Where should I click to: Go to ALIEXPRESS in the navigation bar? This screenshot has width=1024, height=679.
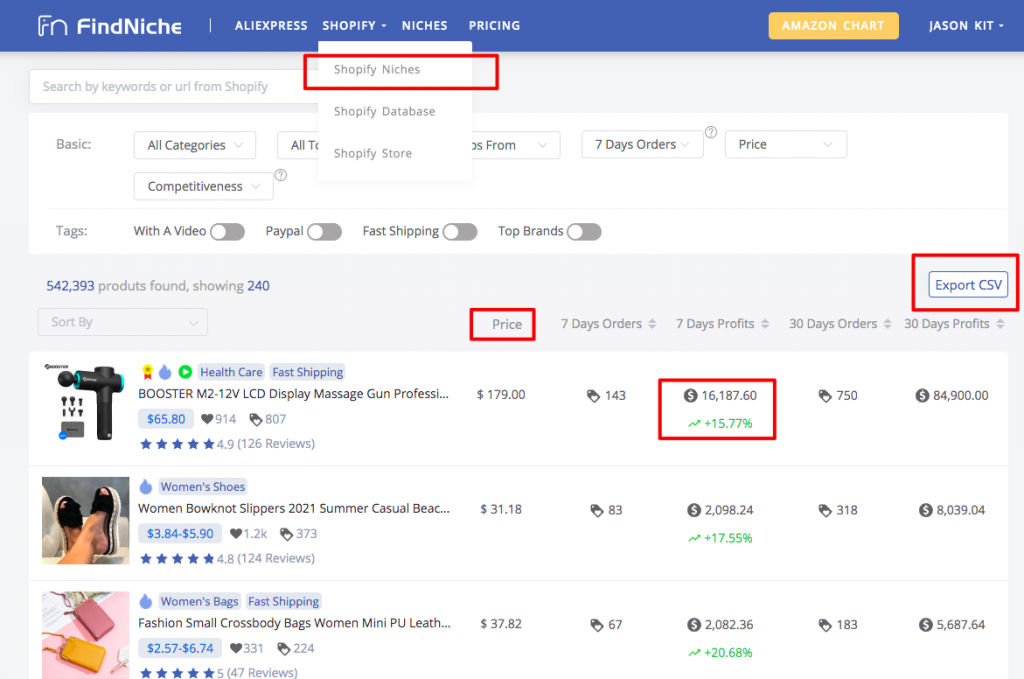(271, 26)
